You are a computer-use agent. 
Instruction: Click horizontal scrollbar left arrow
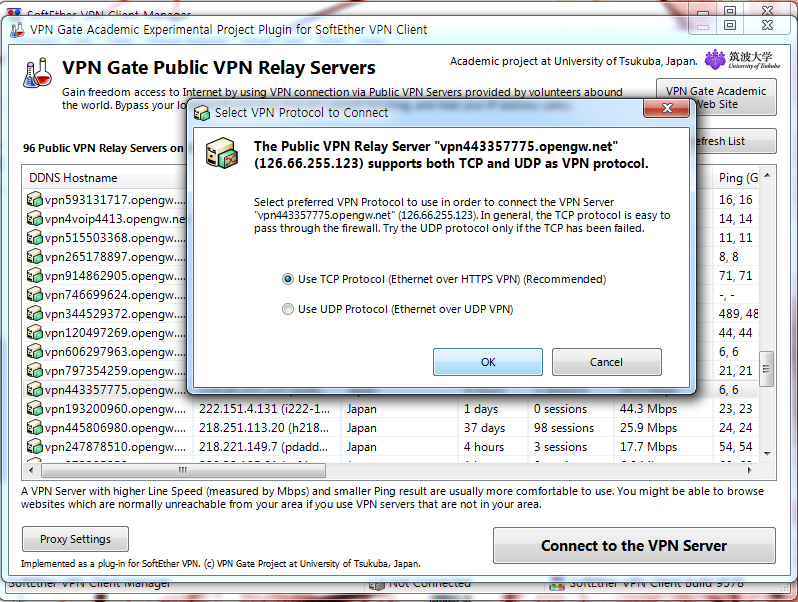32,470
